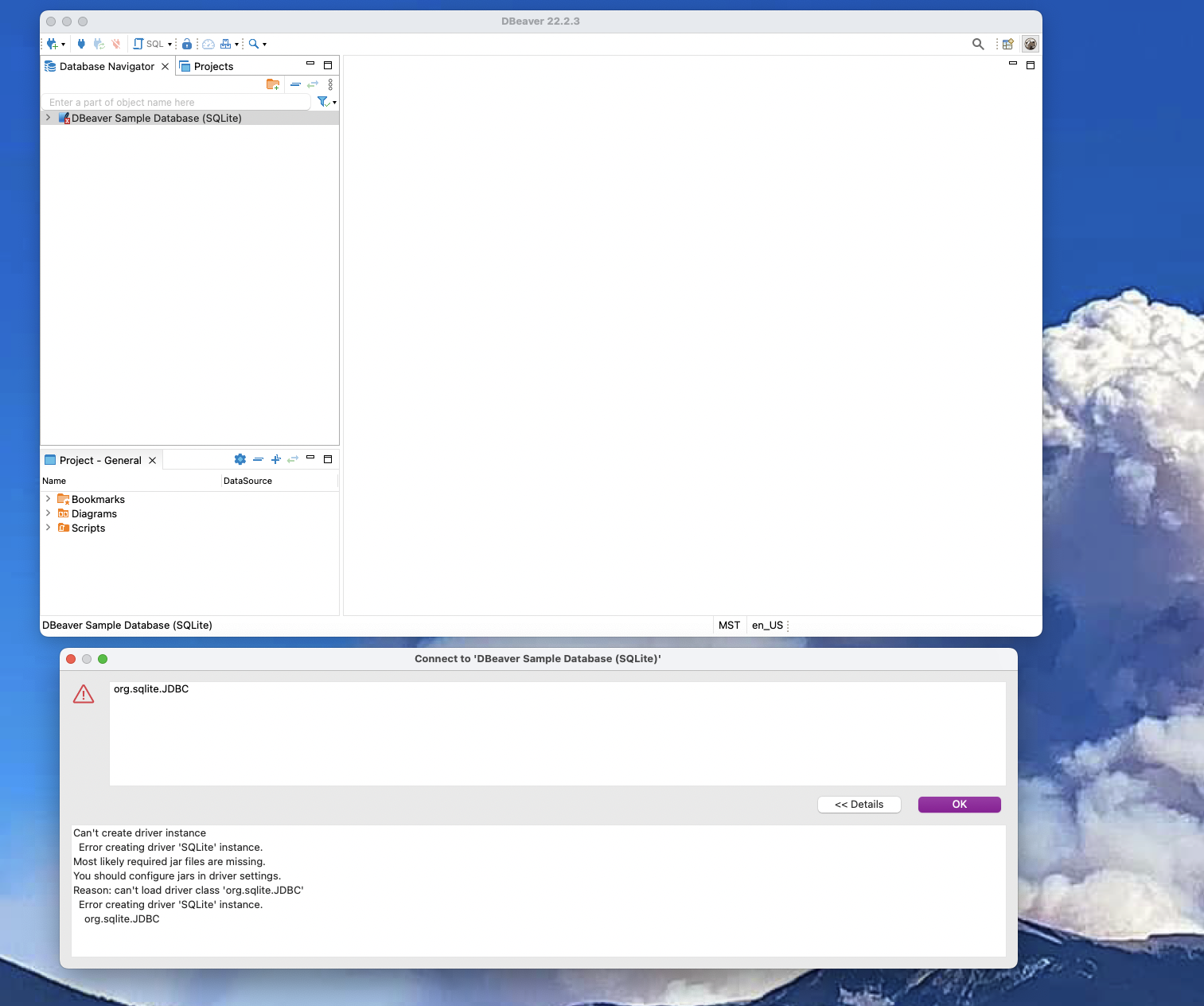Open search using the magnifier icon
Screen dimensions: 1204x1006
click(x=253, y=44)
